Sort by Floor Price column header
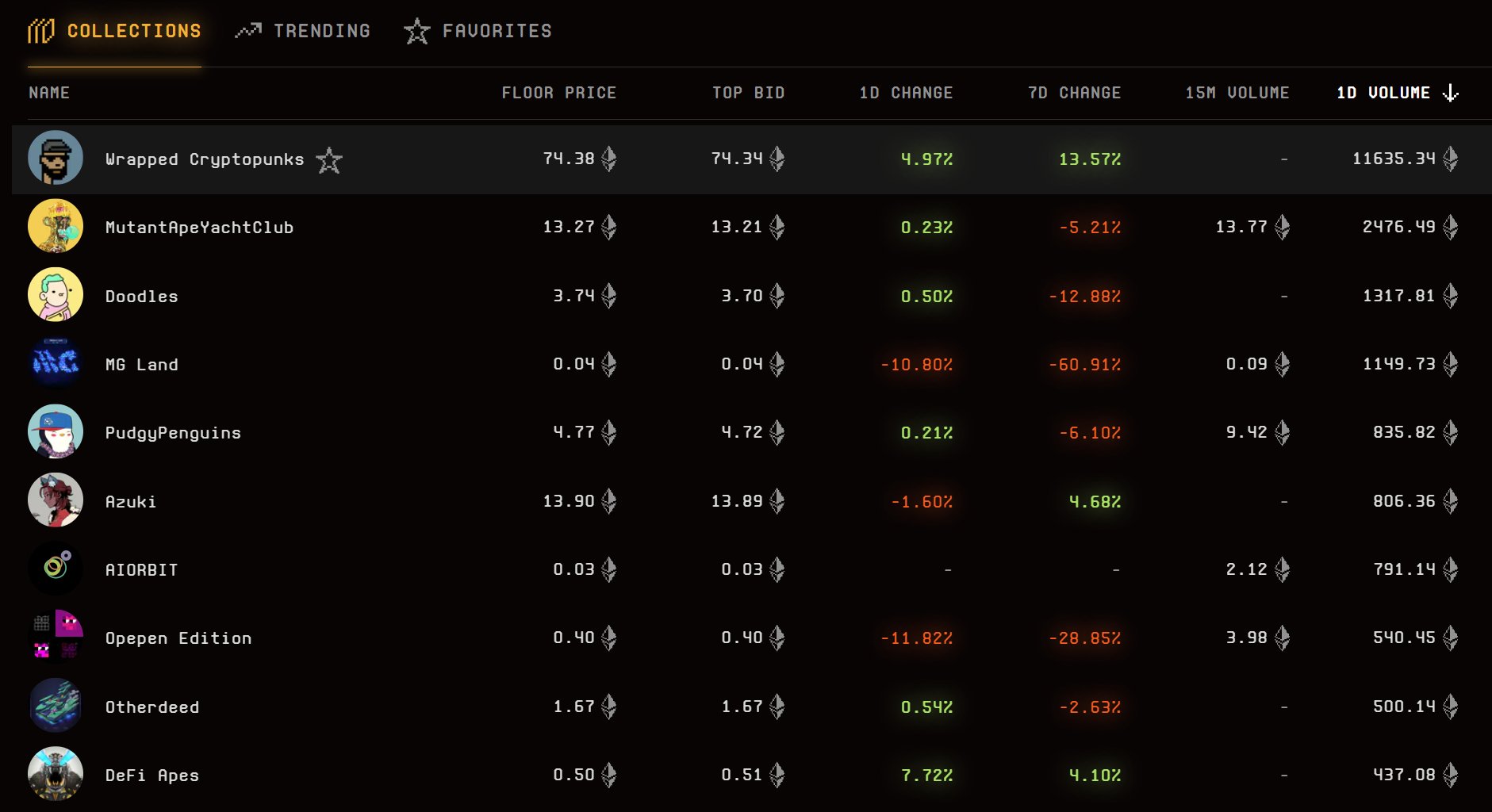This screenshot has height=812, width=1492. point(558,93)
